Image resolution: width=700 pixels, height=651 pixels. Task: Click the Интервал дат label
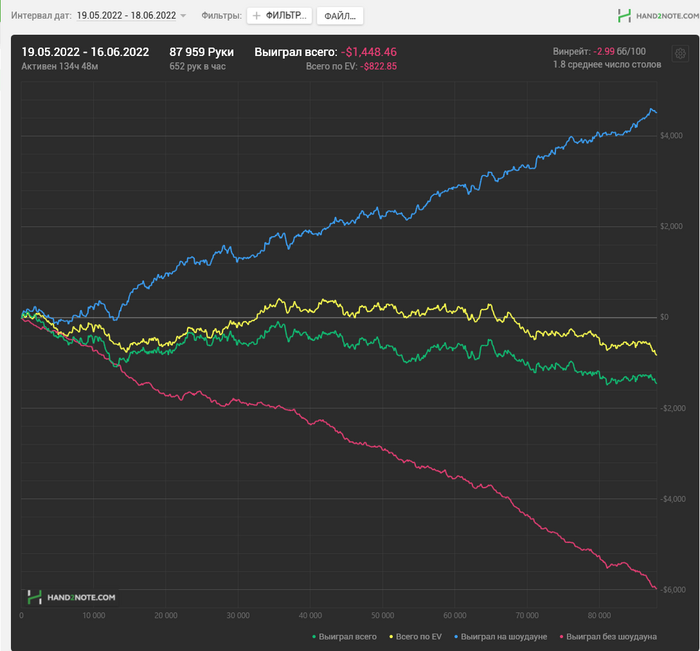click(41, 16)
